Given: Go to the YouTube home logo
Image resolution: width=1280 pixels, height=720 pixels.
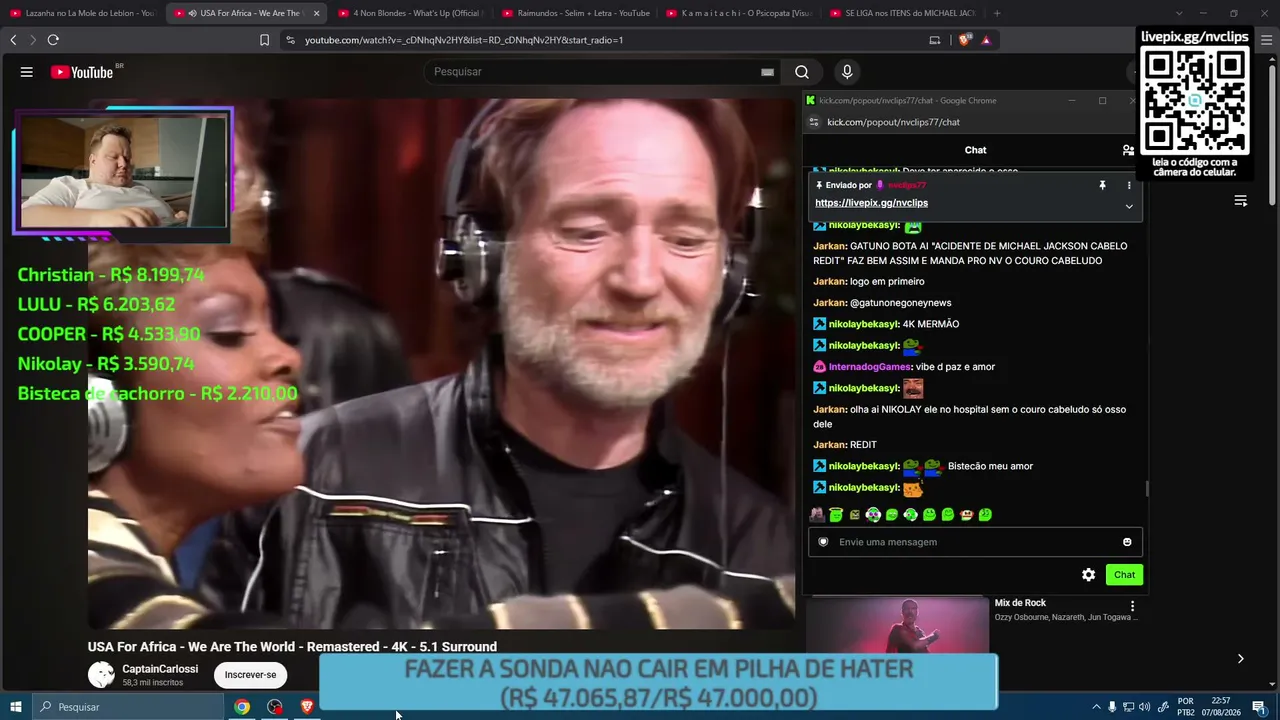Looking at the screenshot, I should click(82, 72).
